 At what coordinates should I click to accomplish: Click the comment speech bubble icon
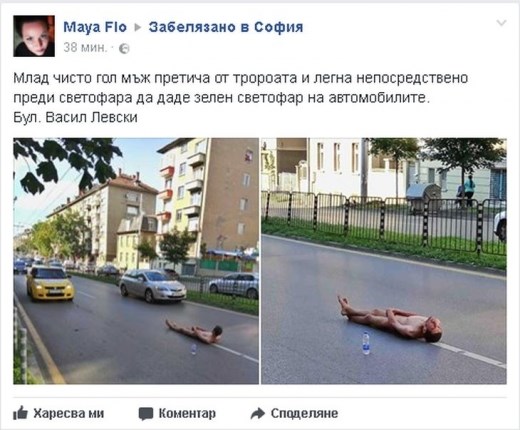tap(146, 414)
